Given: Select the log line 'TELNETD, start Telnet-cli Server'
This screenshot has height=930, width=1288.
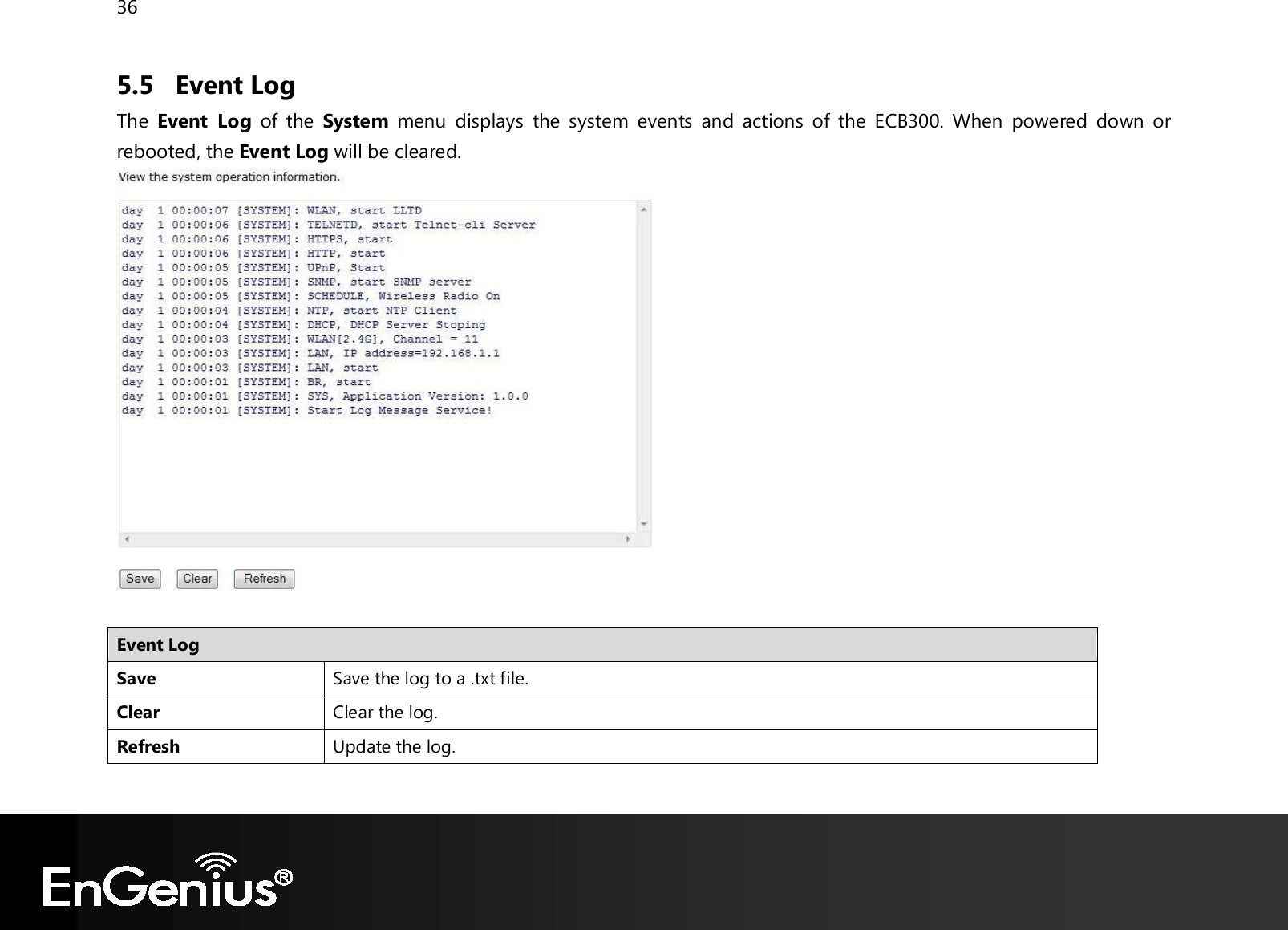Looking at the screenshot, I should [x=329, y=225].
